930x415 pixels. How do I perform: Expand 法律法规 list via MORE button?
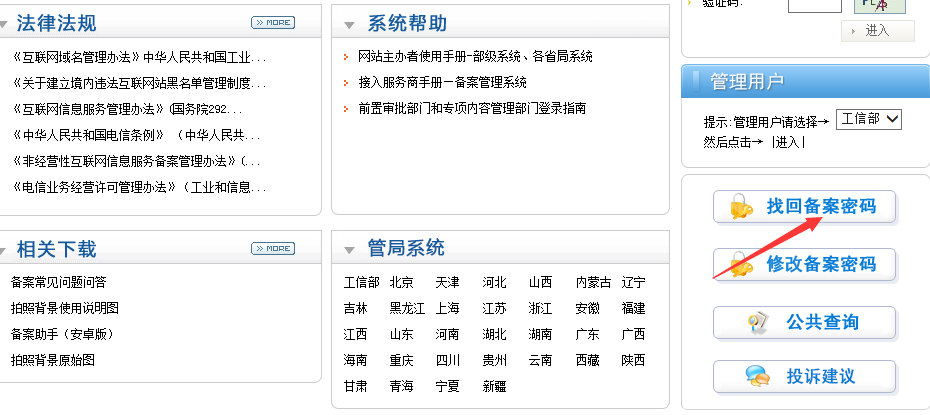coord(273,22)
